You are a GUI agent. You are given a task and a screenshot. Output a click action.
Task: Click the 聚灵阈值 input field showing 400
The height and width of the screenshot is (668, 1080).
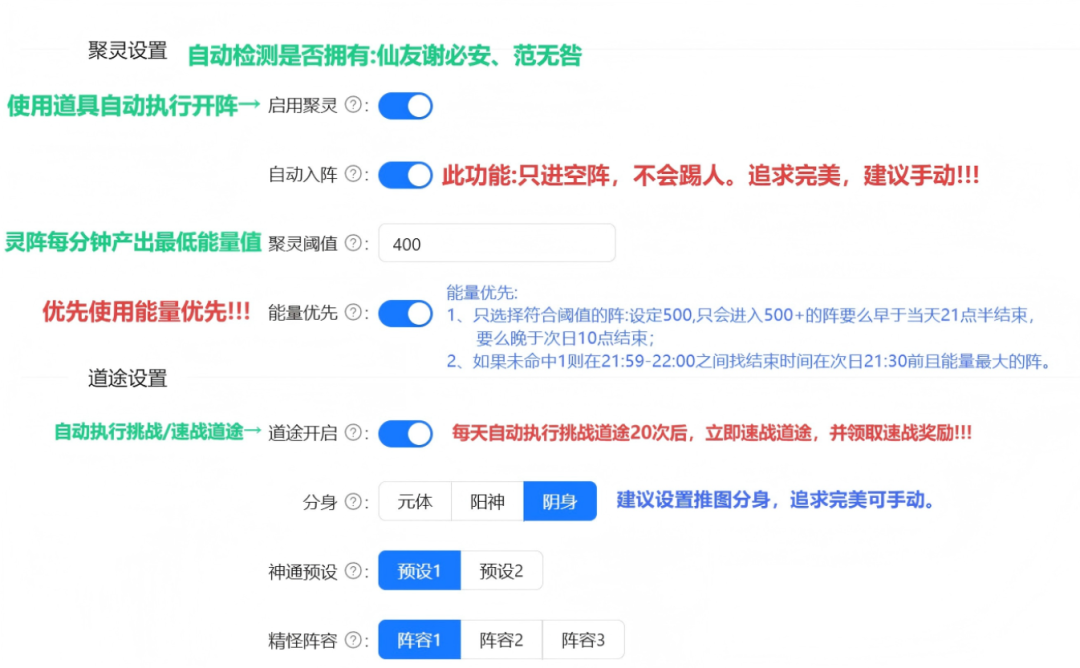497,243
